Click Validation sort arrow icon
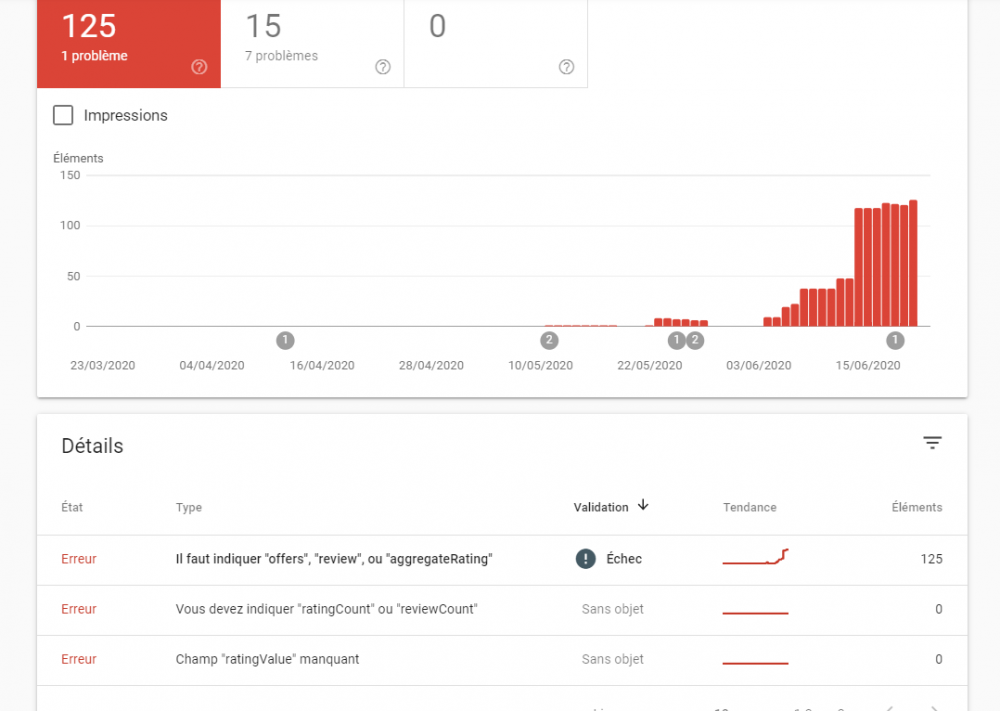Viewport: 1000px width, 711px height. (643, 505)
